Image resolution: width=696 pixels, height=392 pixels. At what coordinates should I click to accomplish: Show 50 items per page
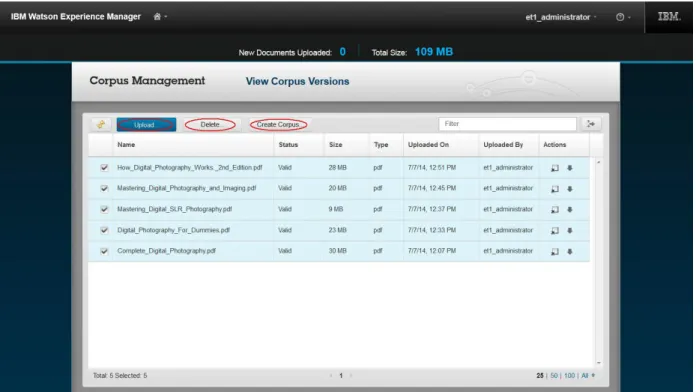554,376
